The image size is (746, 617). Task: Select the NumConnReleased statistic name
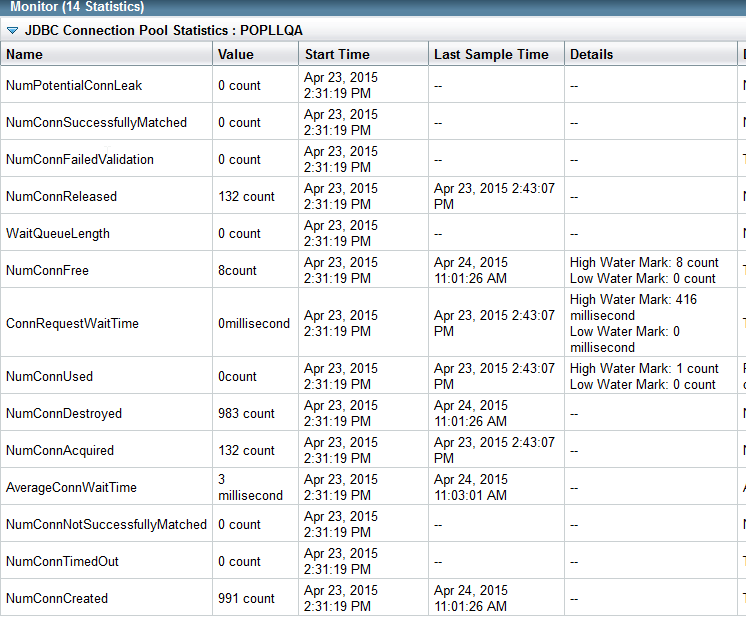tap(61, 196)
